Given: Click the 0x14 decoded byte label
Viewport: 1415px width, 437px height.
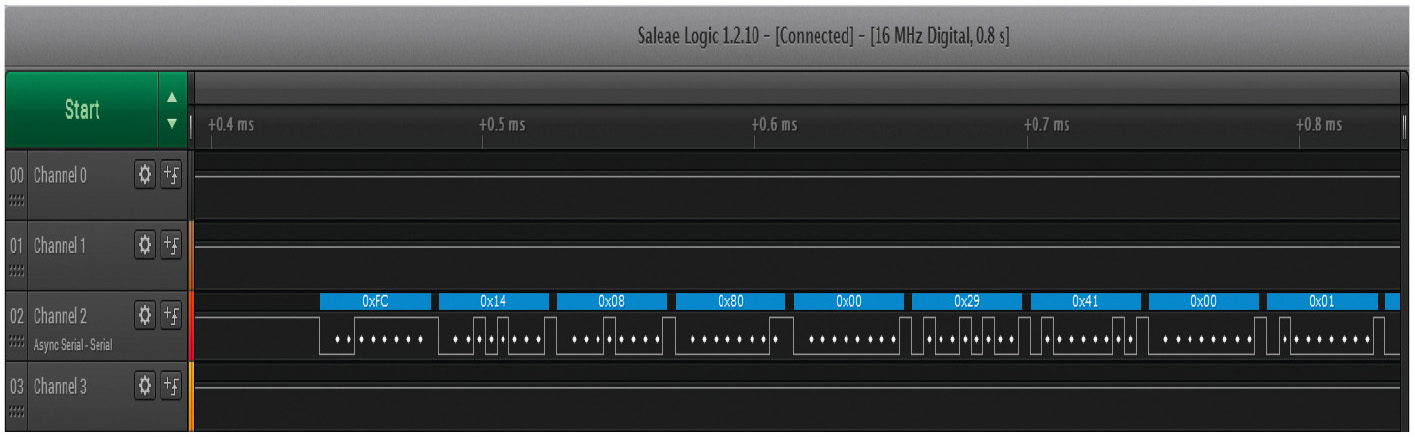Looking at the screenshot, I should (x=494, y=300).
